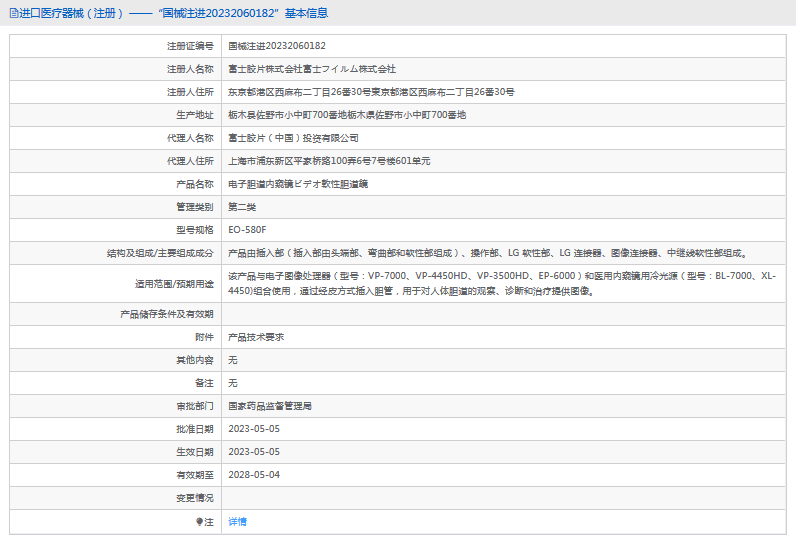Click agent name 富士胶片（中国）投资有限公司
This screenshot has height=542, width=796.
click(293, 138)
